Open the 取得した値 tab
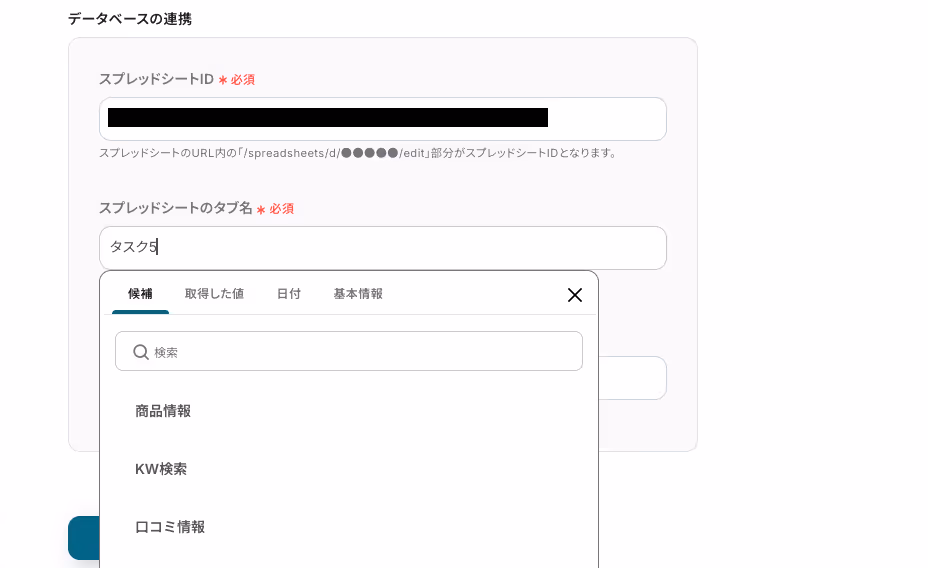Image resolution: width=928 pixels, height=568 pixels. [214, 293]
